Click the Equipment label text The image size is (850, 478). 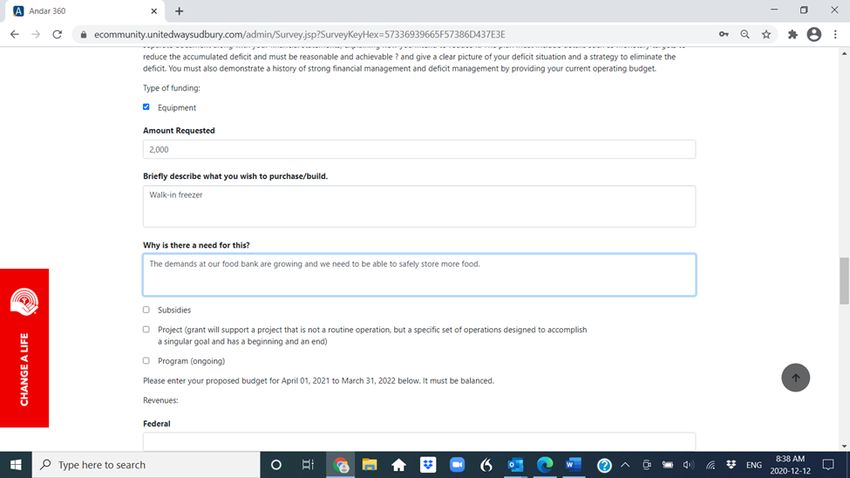(x=177, y=107)
